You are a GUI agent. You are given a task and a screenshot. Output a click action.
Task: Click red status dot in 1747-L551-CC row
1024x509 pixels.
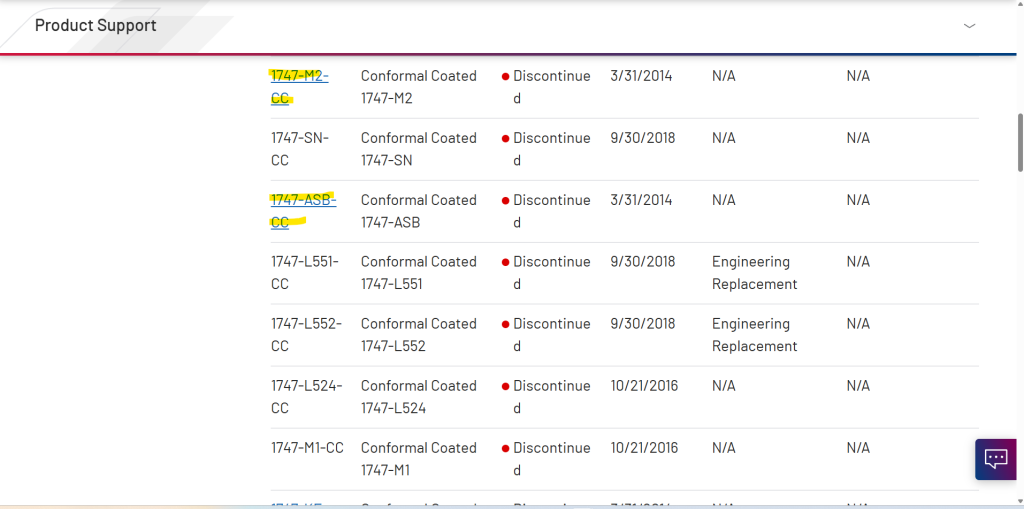point(506,262)
